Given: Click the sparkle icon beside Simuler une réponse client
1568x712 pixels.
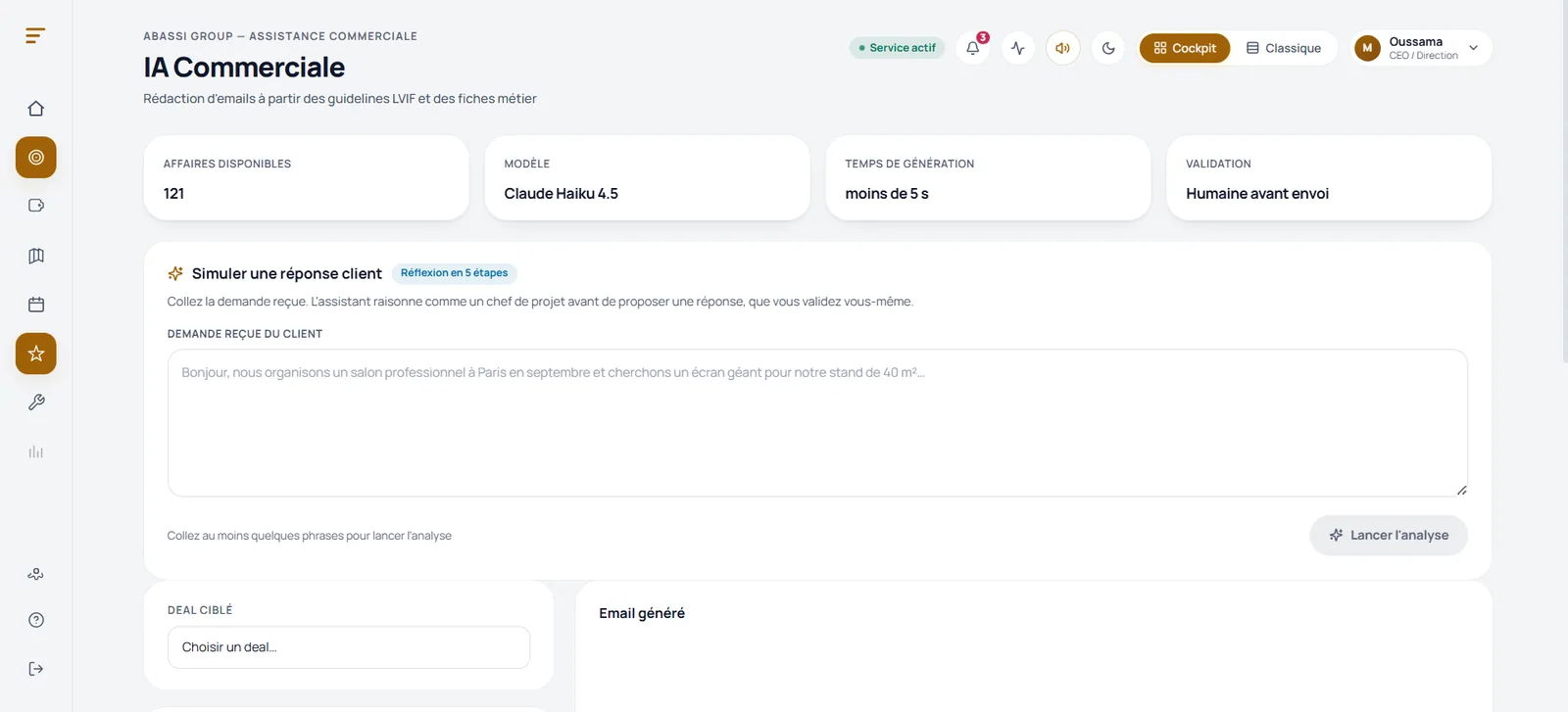Looking at the screenshot, I should 175,273.
